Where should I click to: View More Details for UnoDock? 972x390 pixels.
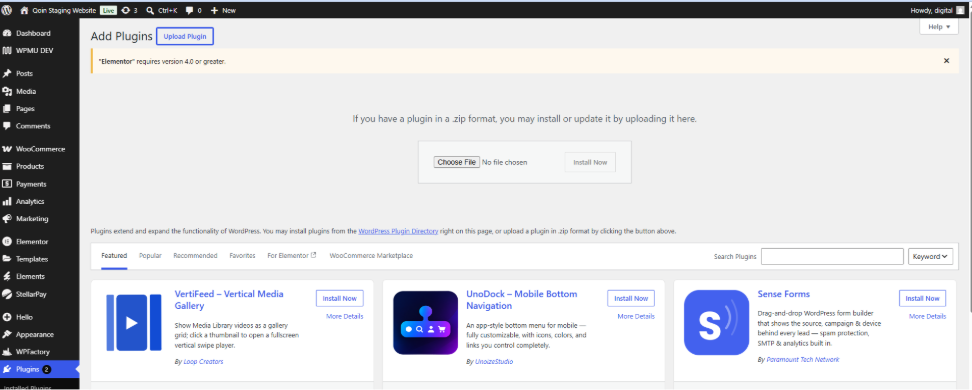coord(636,316)
